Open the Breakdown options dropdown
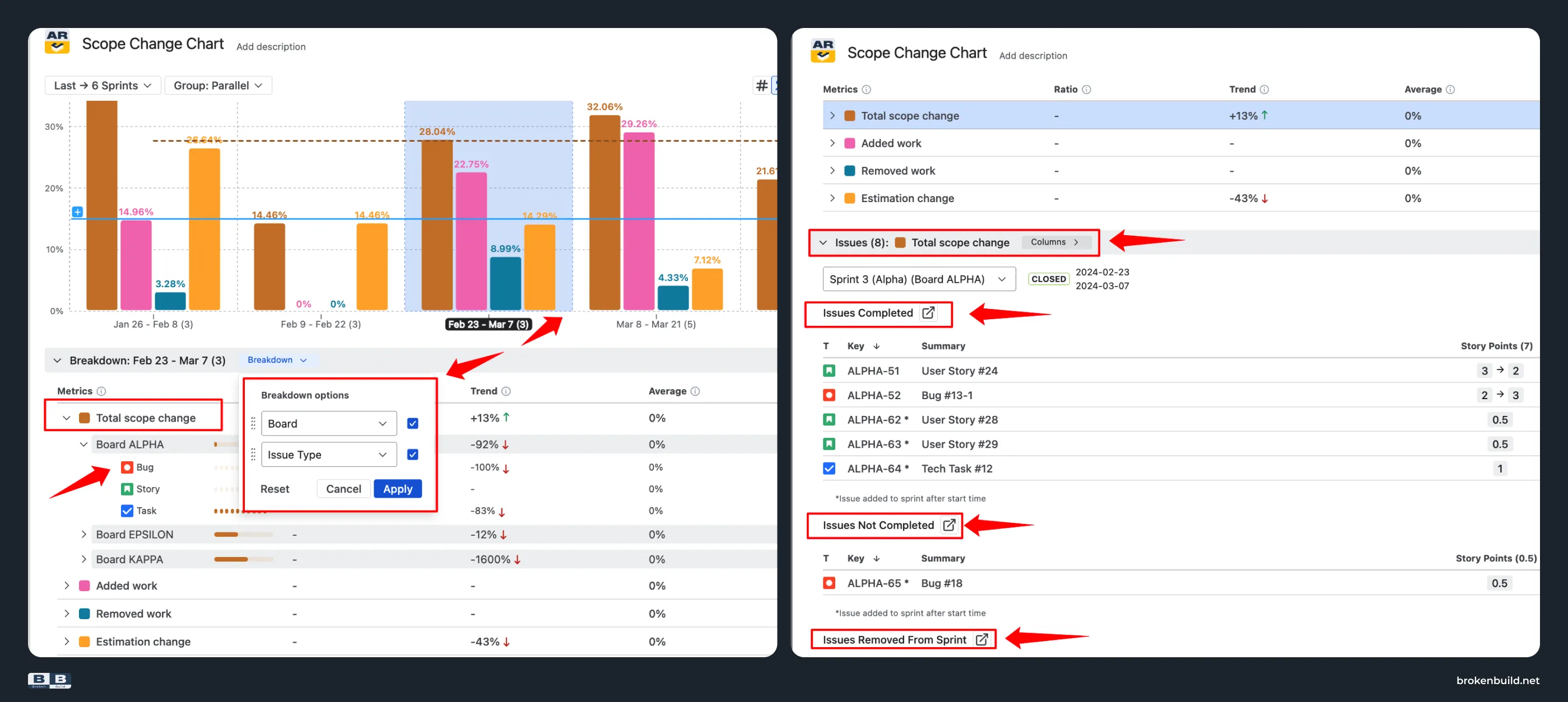The image size is (1568, 702). click(277, 360)
